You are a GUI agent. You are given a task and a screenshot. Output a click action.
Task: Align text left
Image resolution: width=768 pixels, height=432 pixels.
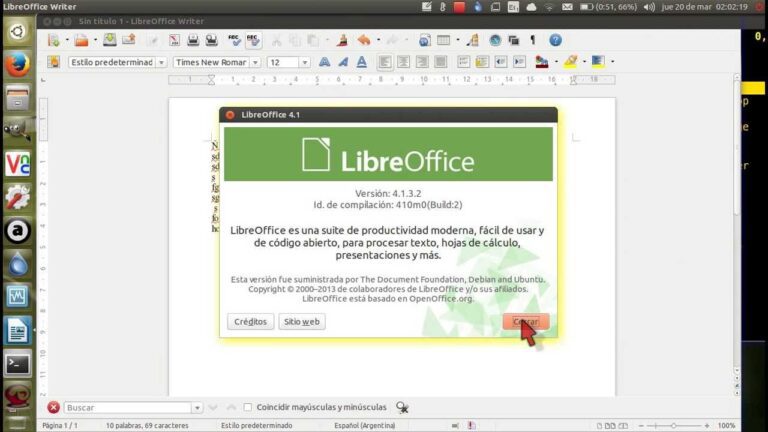click(x=385, y=62)
